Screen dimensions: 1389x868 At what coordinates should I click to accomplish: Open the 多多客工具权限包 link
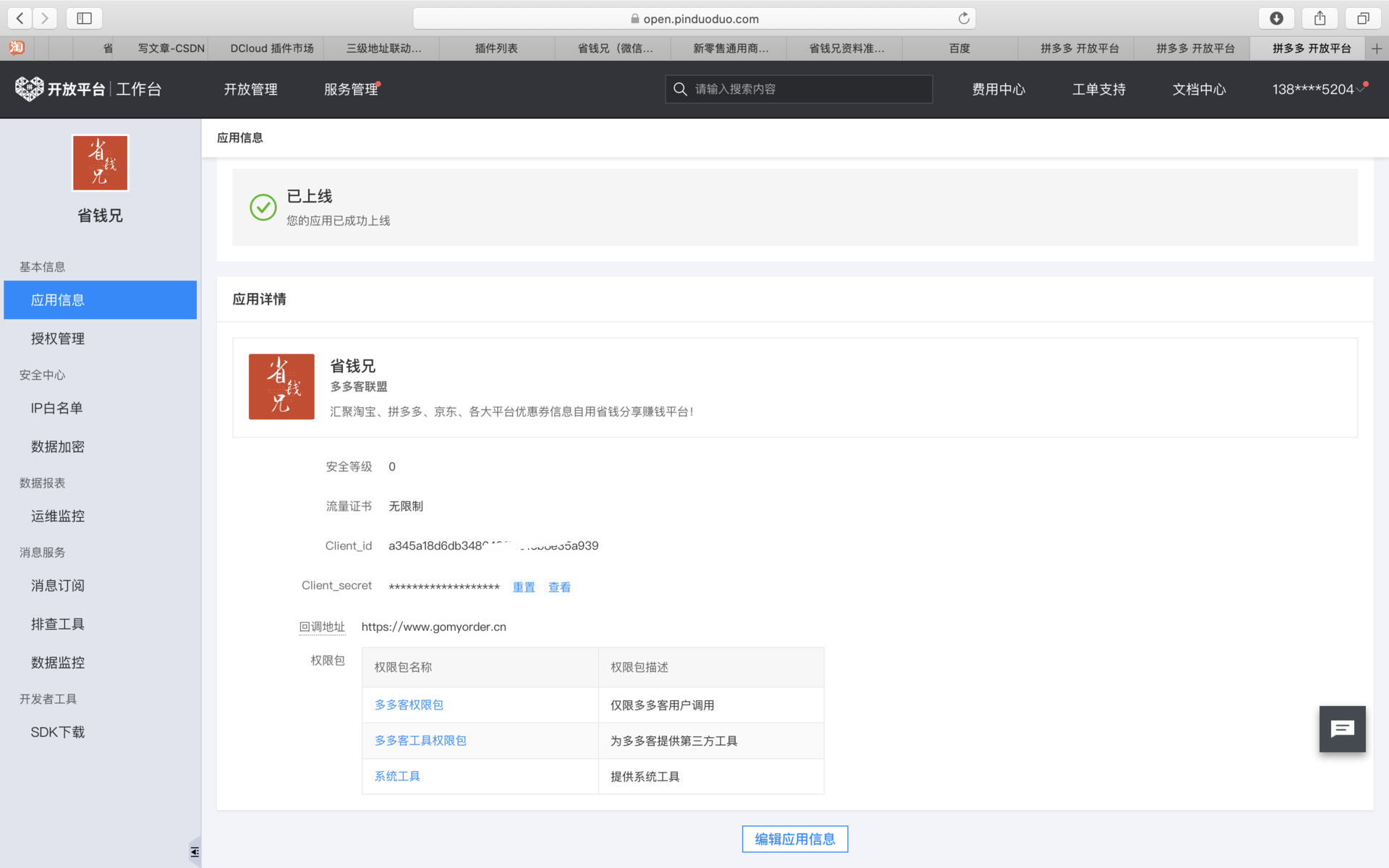click(x=420, y=741)
